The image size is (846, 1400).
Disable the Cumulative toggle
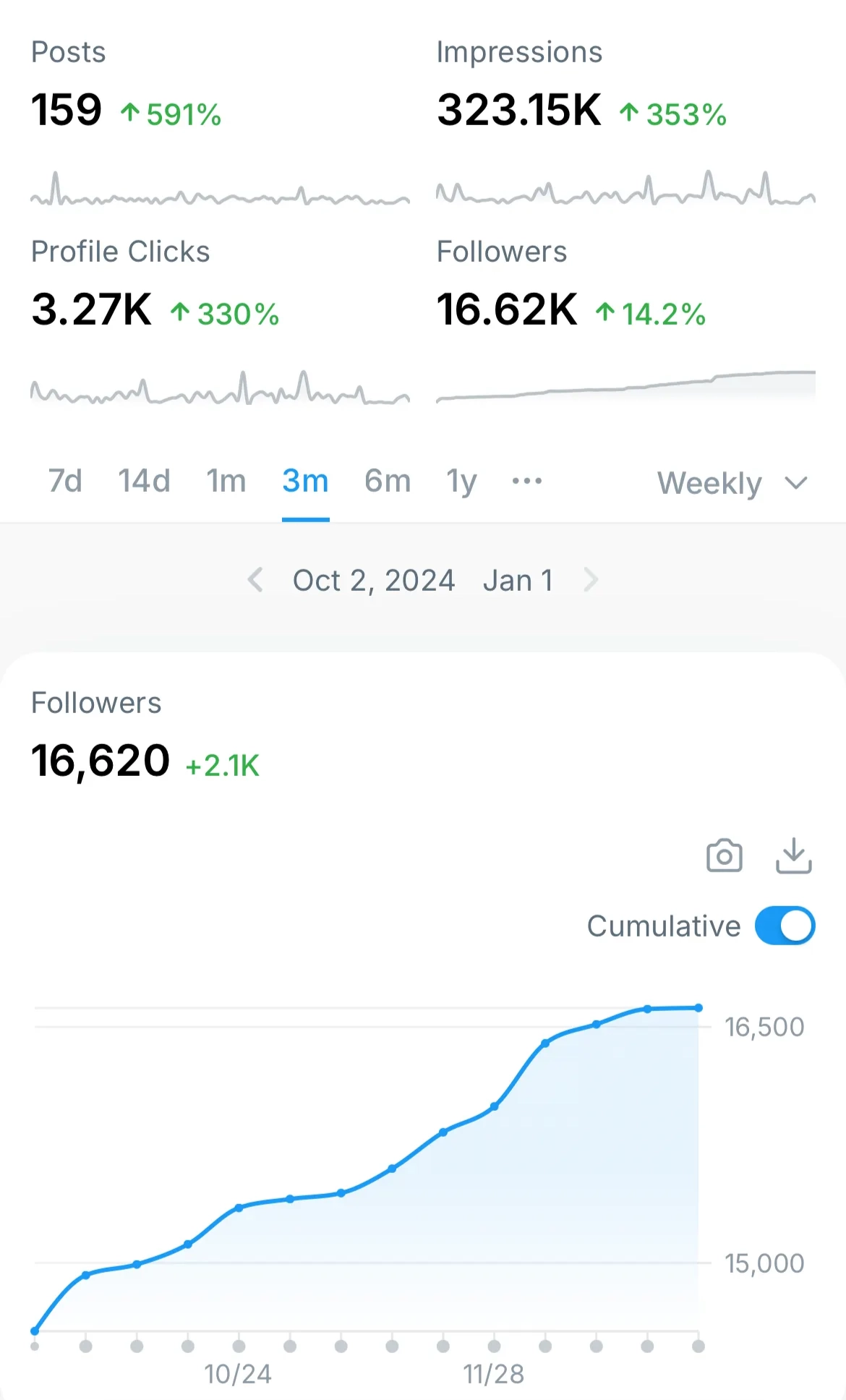[x=785, y=926]
